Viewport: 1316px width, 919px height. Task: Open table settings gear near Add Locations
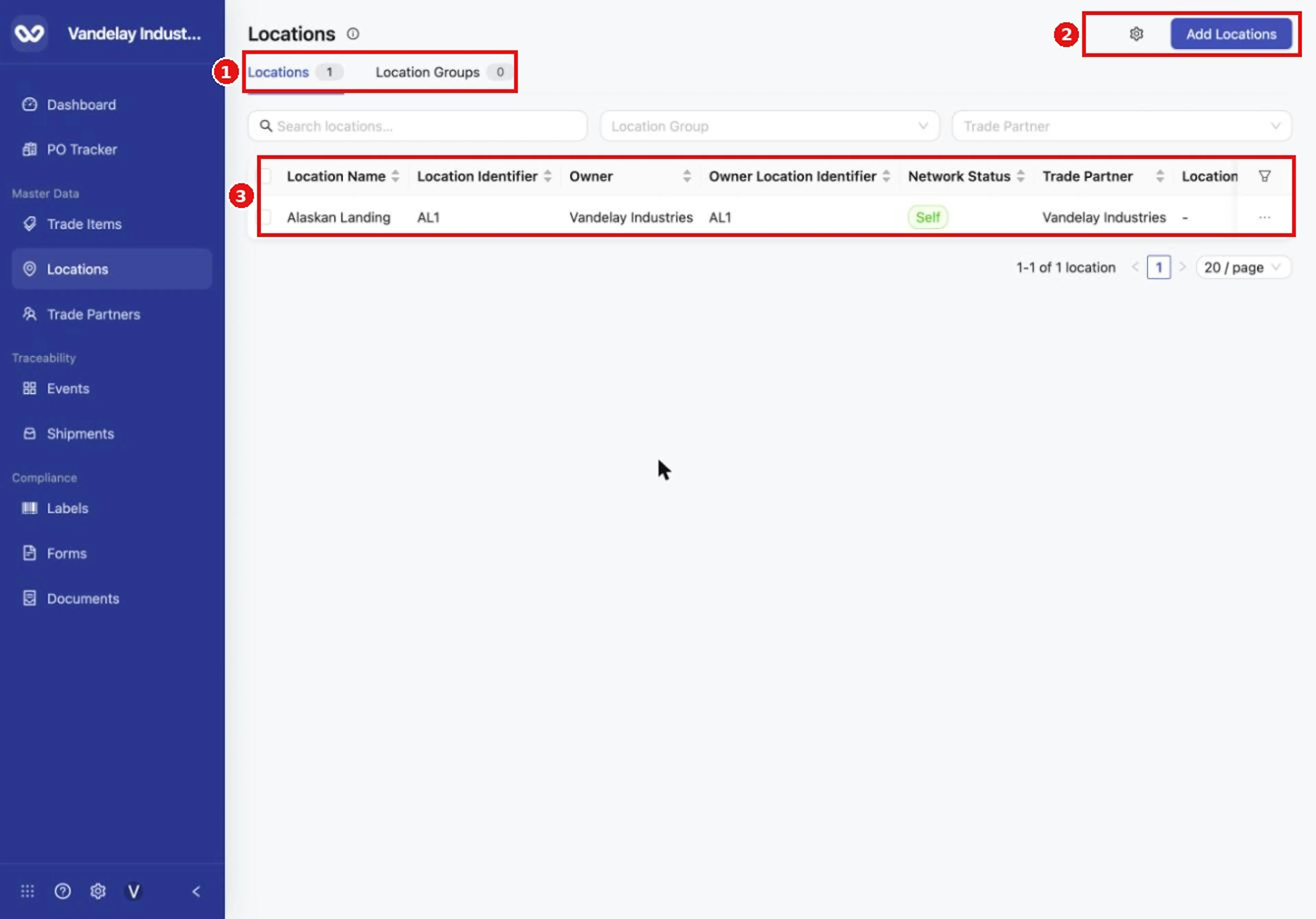point(1136,34)
